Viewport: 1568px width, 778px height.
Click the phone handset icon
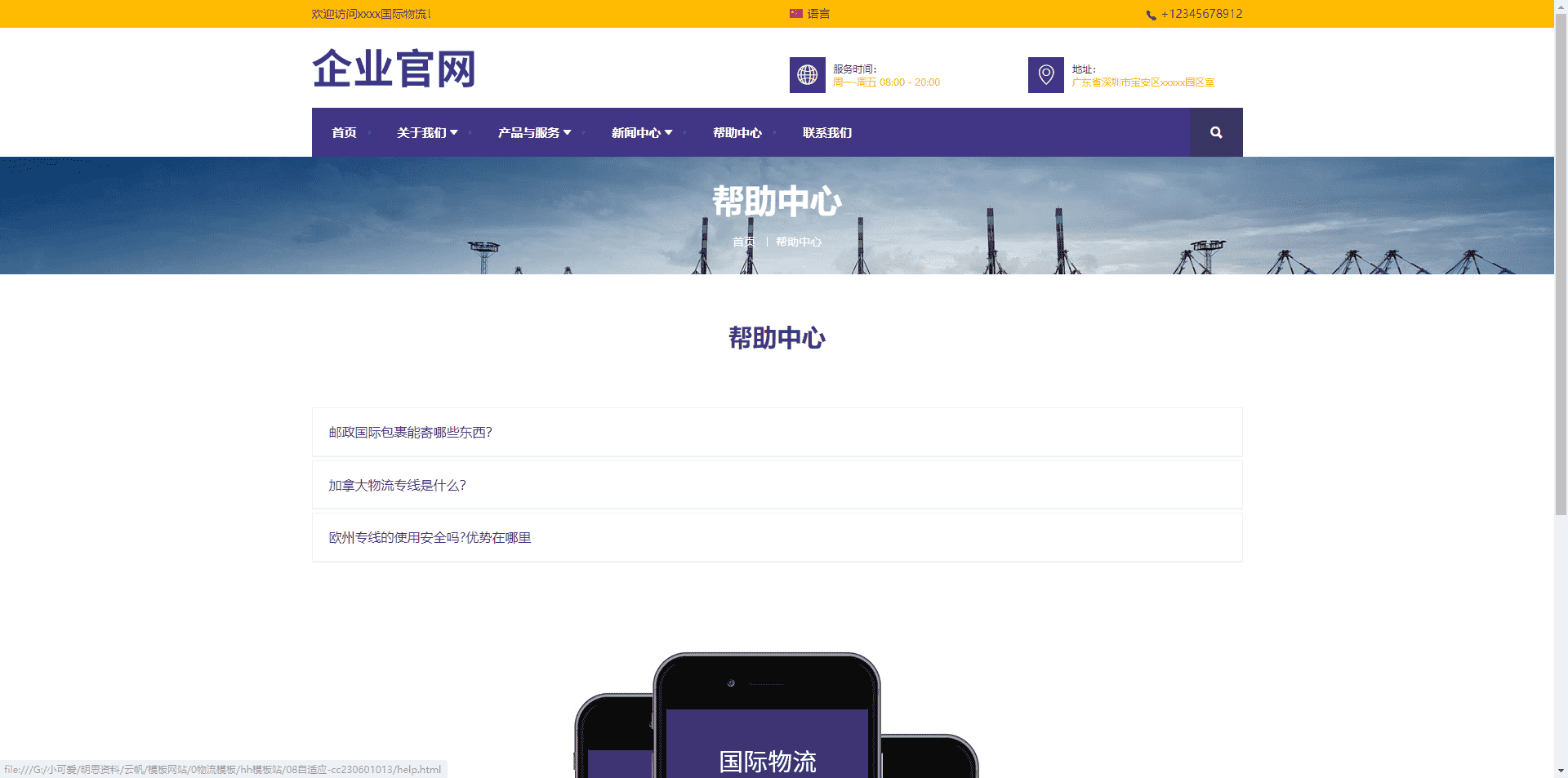point(1151,15)
